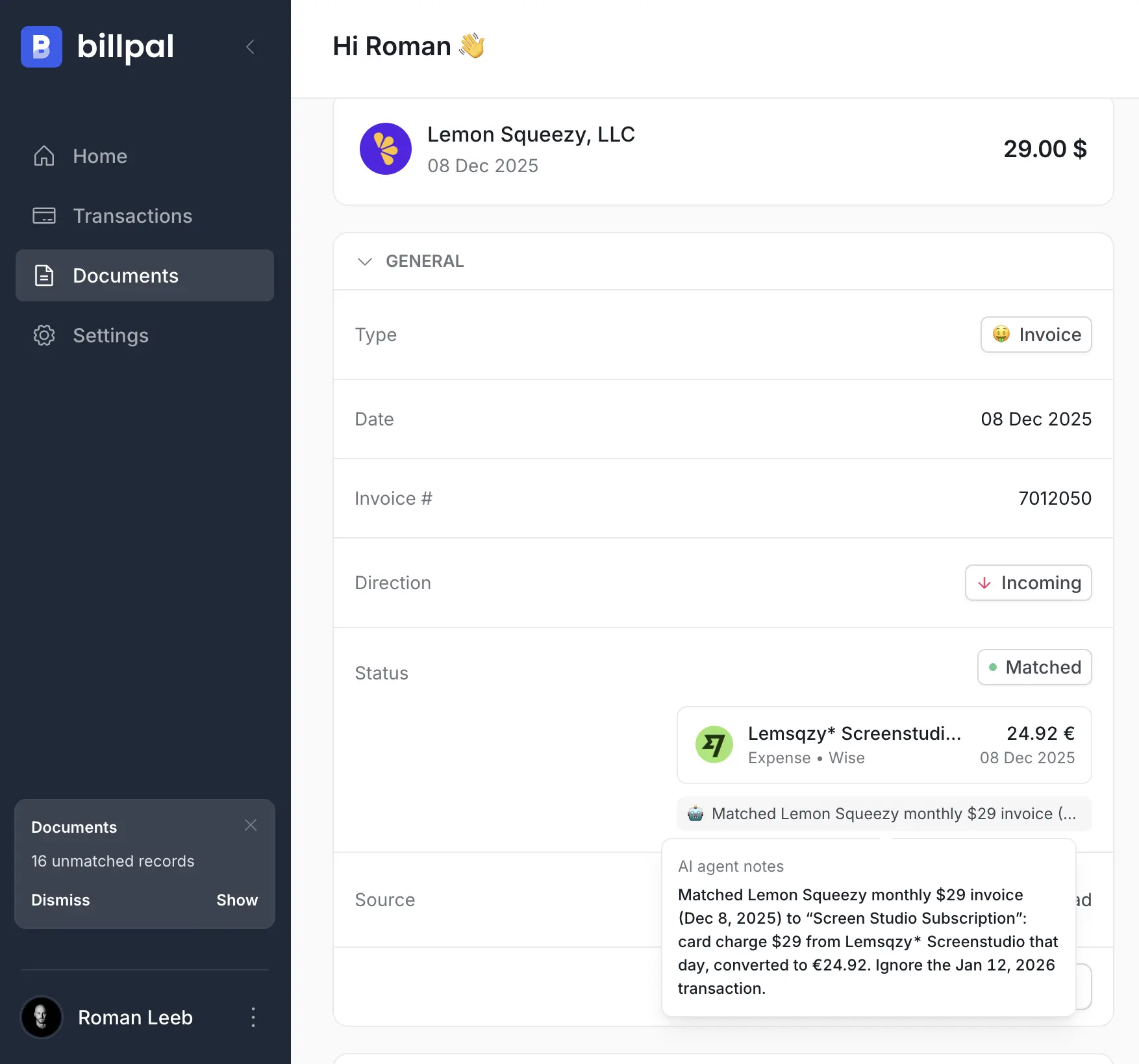Screen dimensions: 1139x1064
Task: Open the Lemsqzy* Screenstudio matched transaction
Action: pos(884,745)
